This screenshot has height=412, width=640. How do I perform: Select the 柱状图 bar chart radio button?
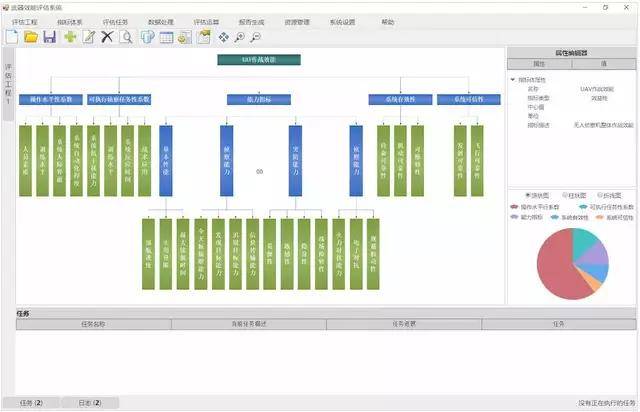(565, 194)
